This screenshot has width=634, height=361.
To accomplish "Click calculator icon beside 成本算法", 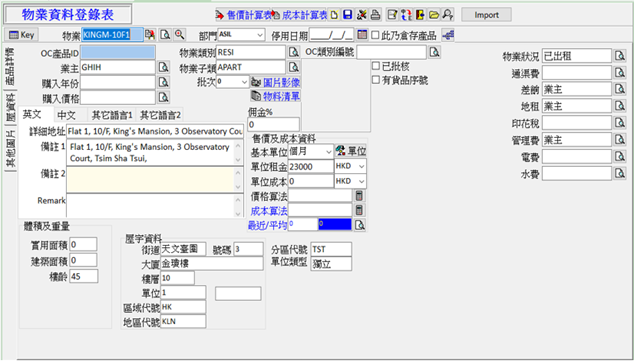I will click(359, 210).
